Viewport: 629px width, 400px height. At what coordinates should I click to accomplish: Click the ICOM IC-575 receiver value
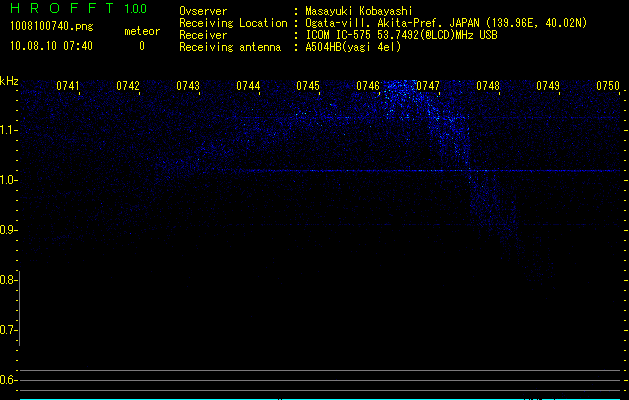point(401,35)
